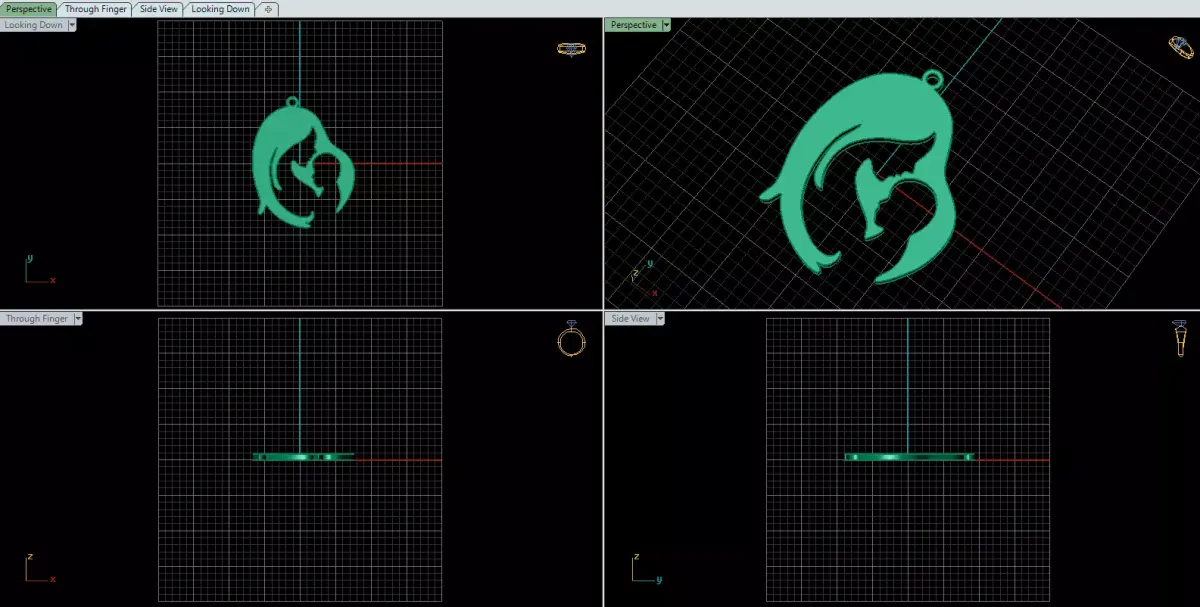Click the x-y axis indicator in Looking Down viewport
Image resolution: width=1200 pixels, height=607 pixels.
pos(38,271)
